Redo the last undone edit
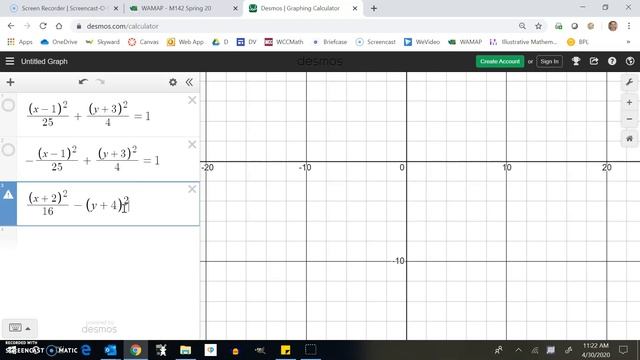The width and height of the screenshot is (640, 360). coord(100,82)
